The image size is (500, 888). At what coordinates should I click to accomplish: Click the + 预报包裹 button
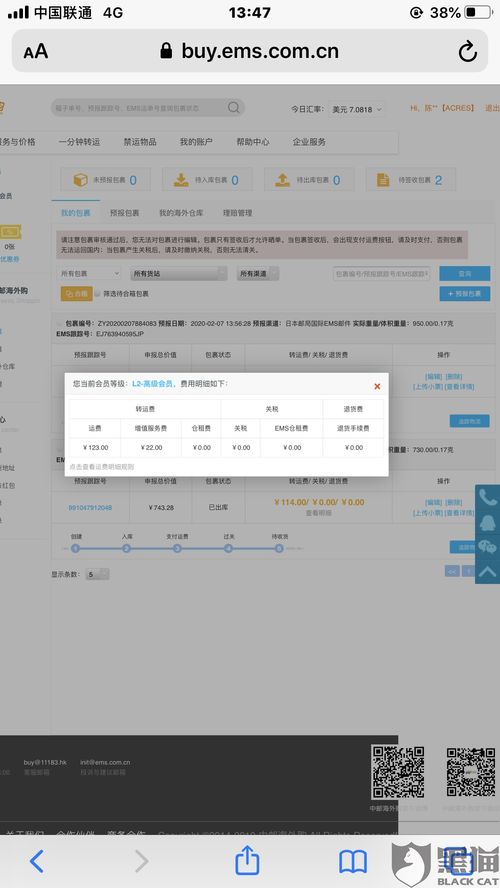(464, 293)
